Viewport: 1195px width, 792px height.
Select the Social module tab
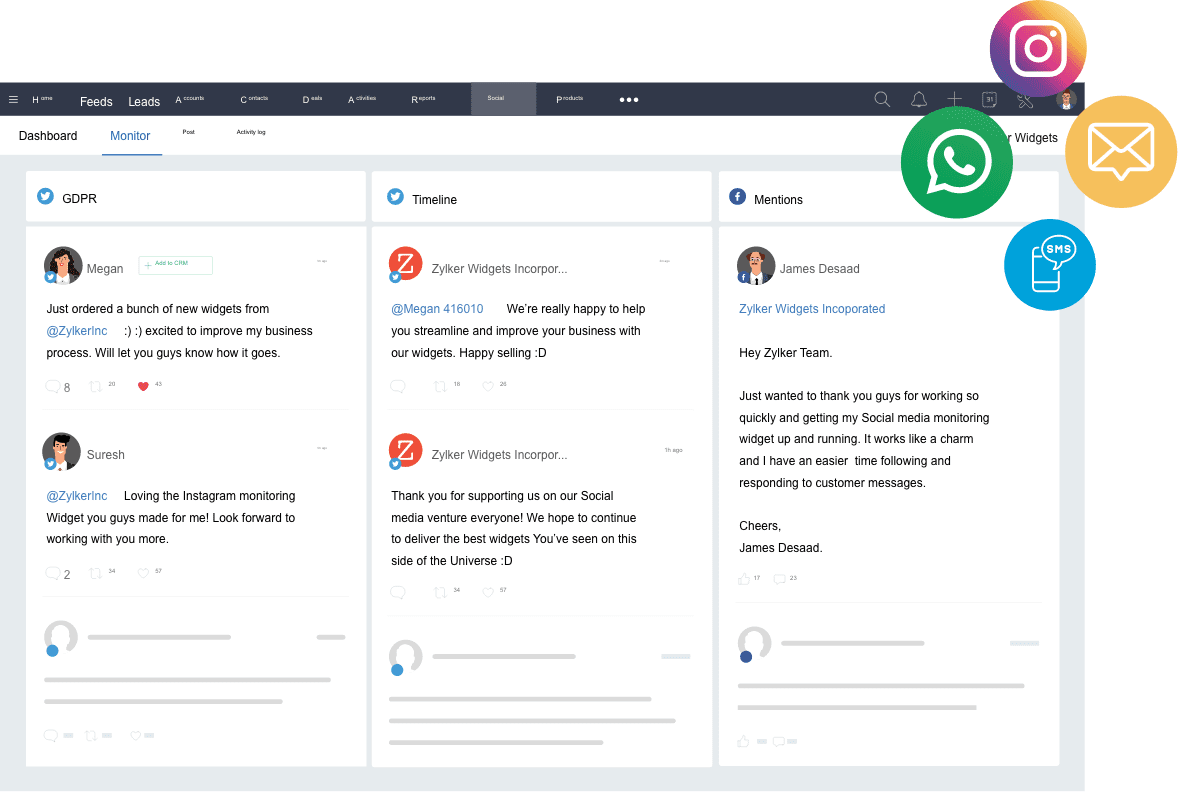[x=503, y=99]
